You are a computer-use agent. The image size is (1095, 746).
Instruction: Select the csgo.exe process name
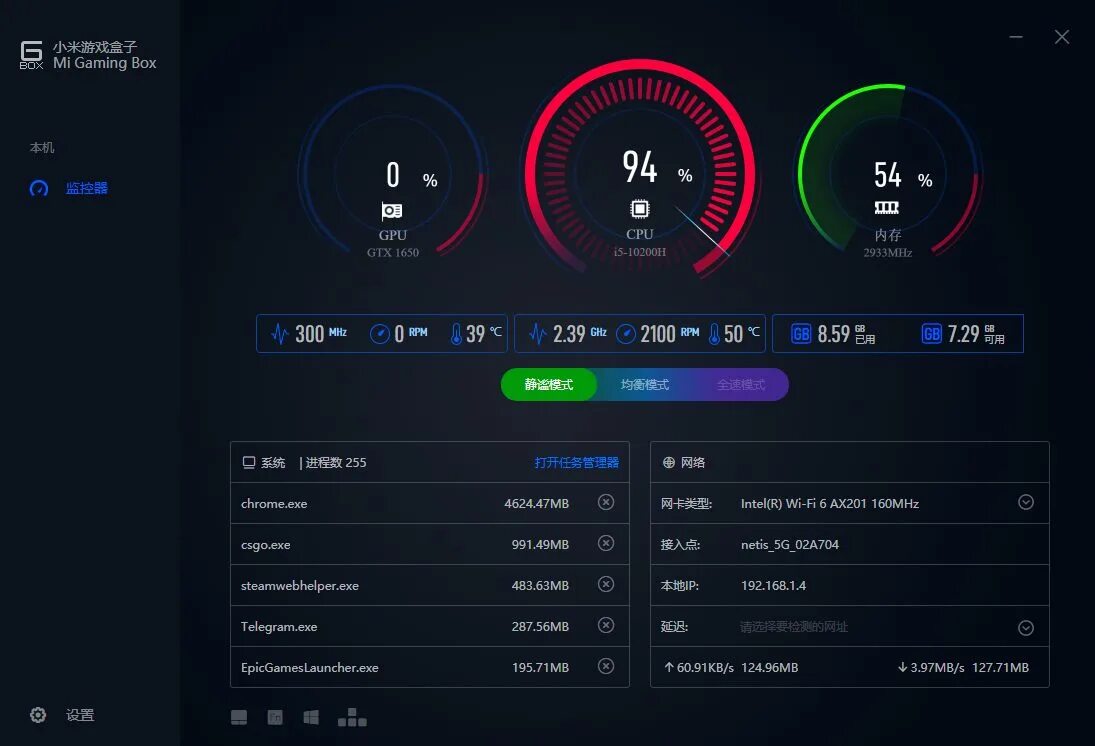pyautogui.click(x=265, y=545)
